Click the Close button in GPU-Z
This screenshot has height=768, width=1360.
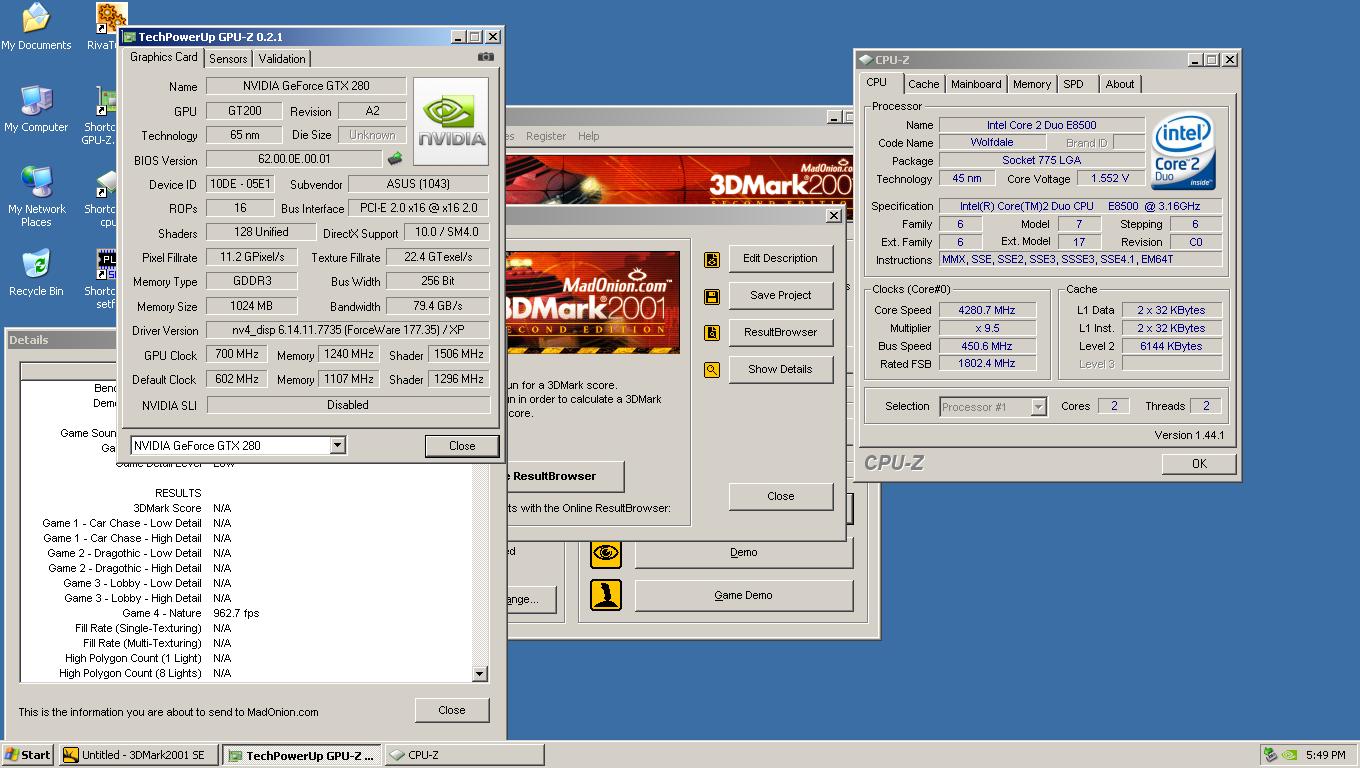coord(462,446)
